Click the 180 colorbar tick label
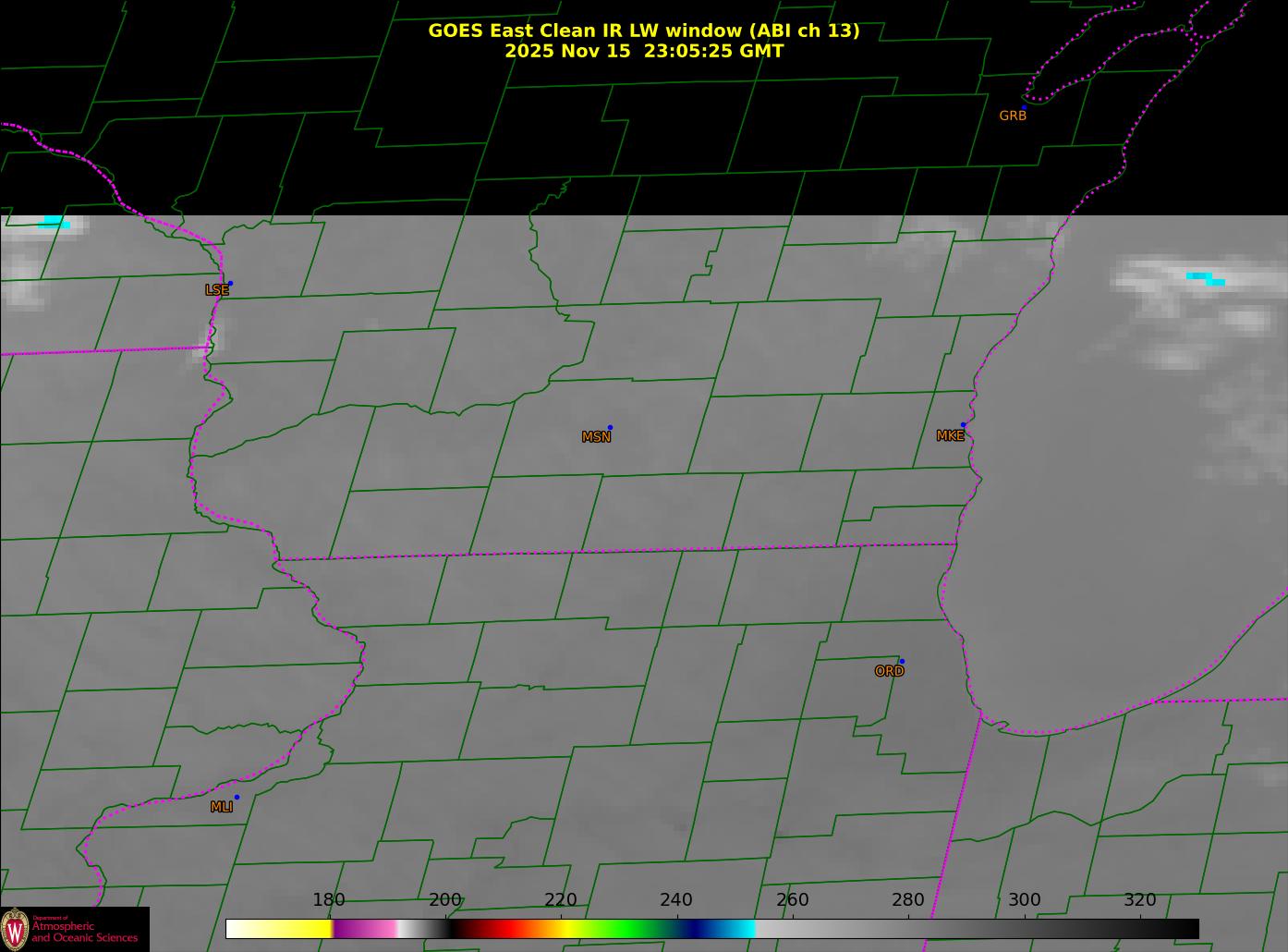Viewport: 1288px width, 952px height. tap(329, 900)
